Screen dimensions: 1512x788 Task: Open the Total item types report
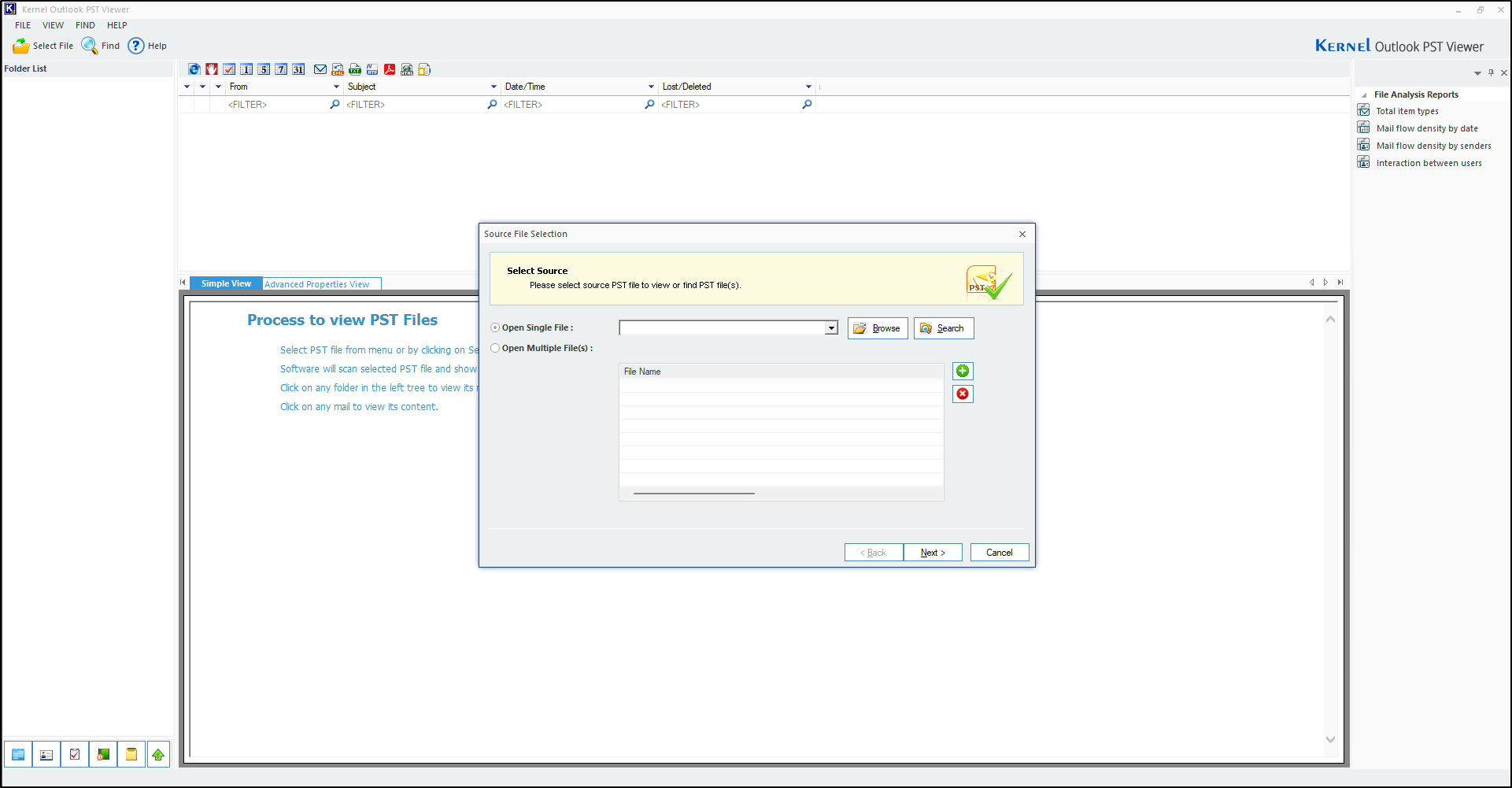click(x=1407, y=111)
